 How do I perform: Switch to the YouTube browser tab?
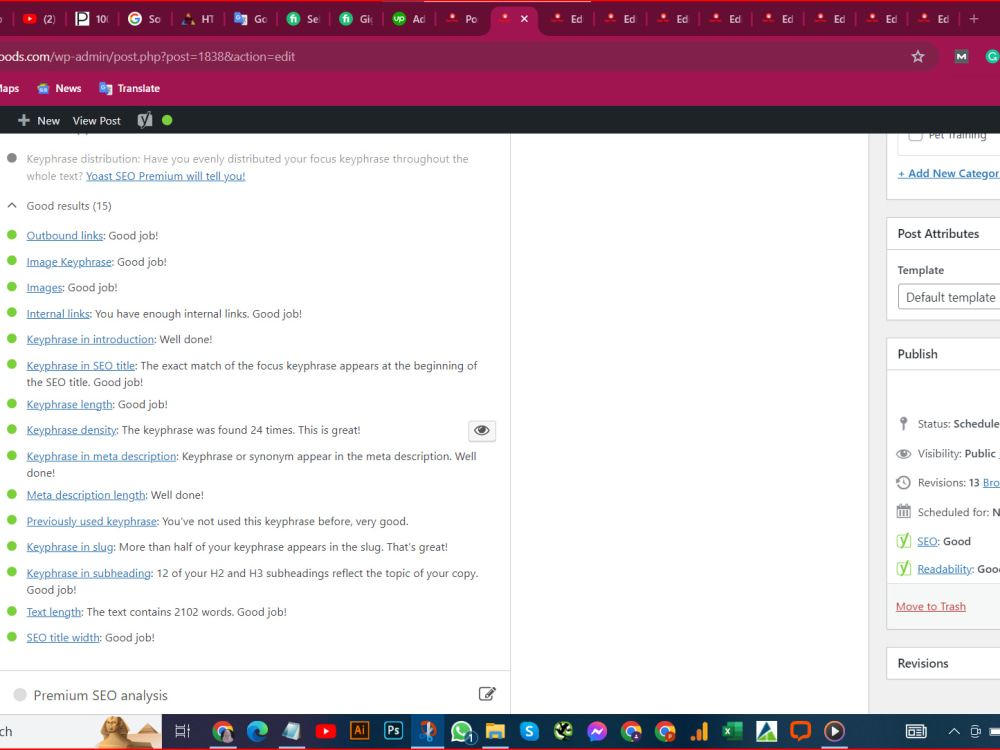click(38, 19)
